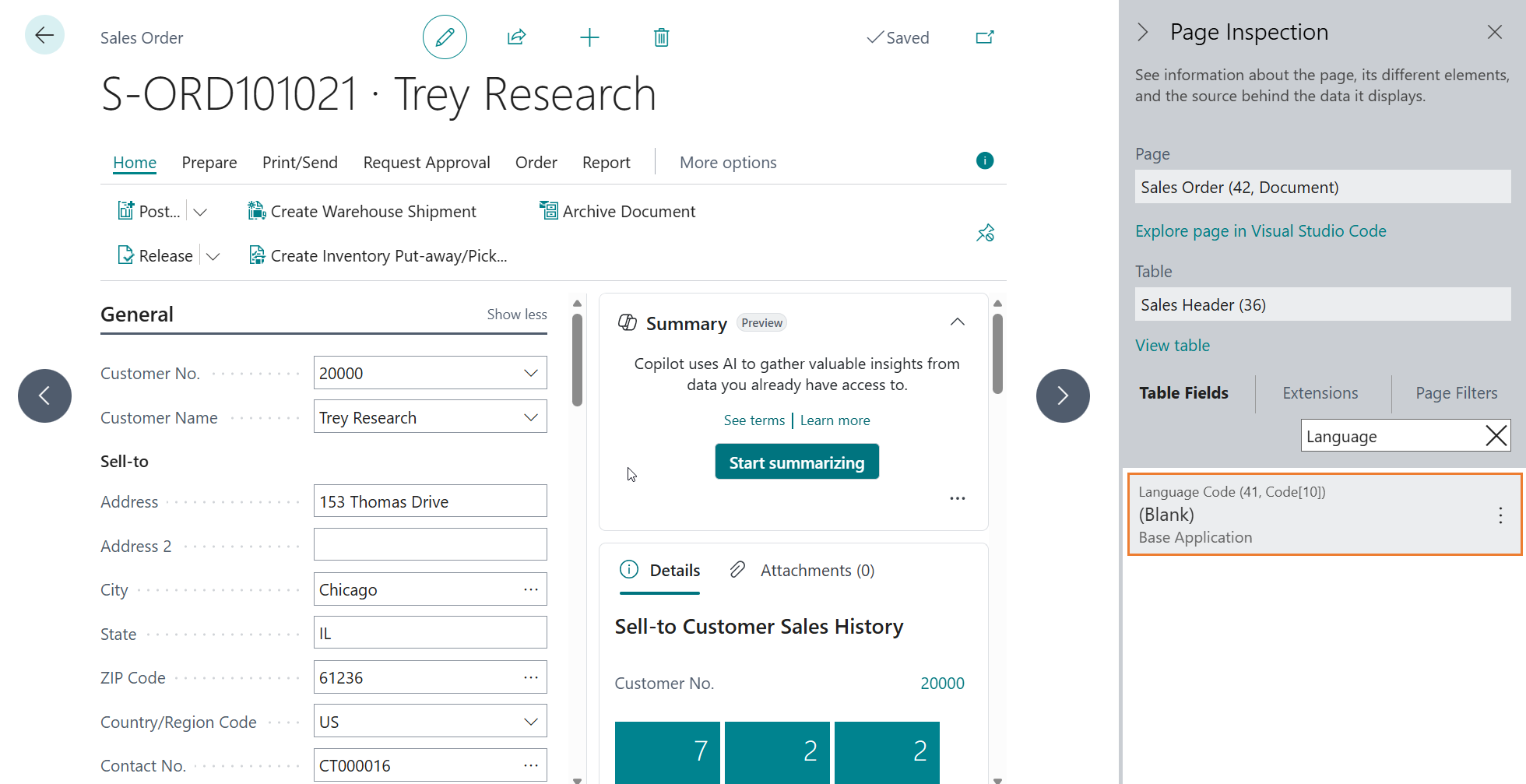The height and width of the screenshot is (784, 1526).
Task: Open options menu on Language Code field
Action: click(x=1501, y=515)
